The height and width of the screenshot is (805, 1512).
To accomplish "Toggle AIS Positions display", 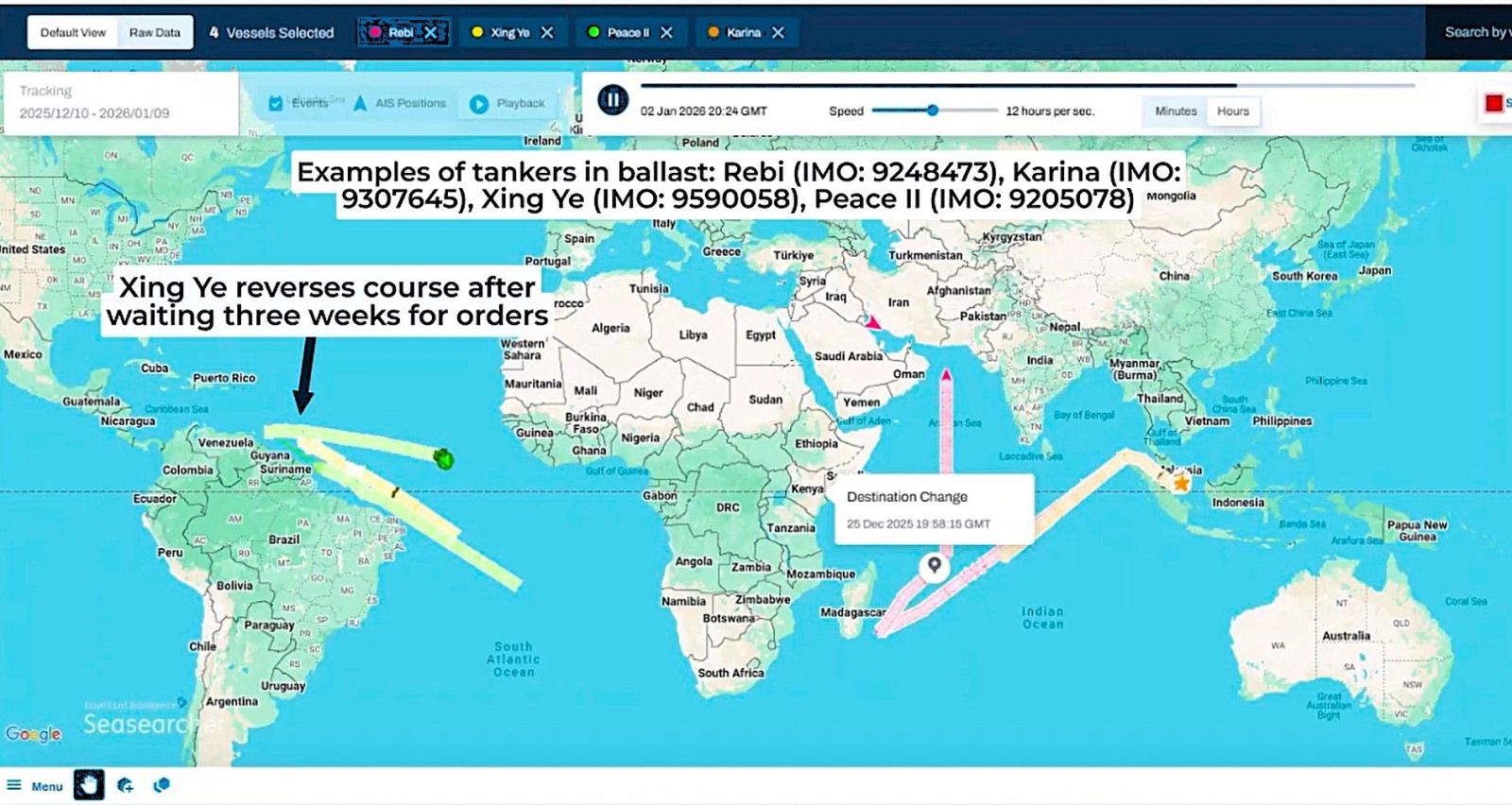I will click(400, 103).
